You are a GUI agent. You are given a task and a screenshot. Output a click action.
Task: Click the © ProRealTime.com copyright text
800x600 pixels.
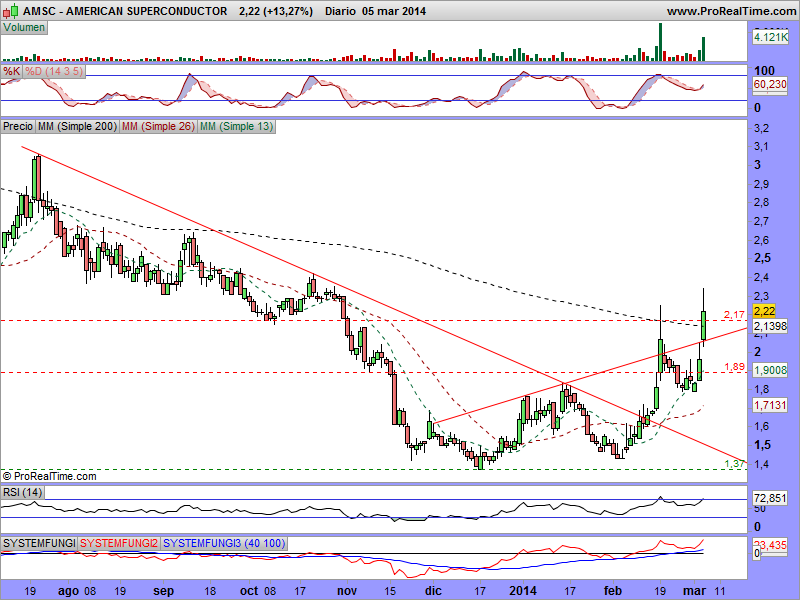click(x=49, y=477)
